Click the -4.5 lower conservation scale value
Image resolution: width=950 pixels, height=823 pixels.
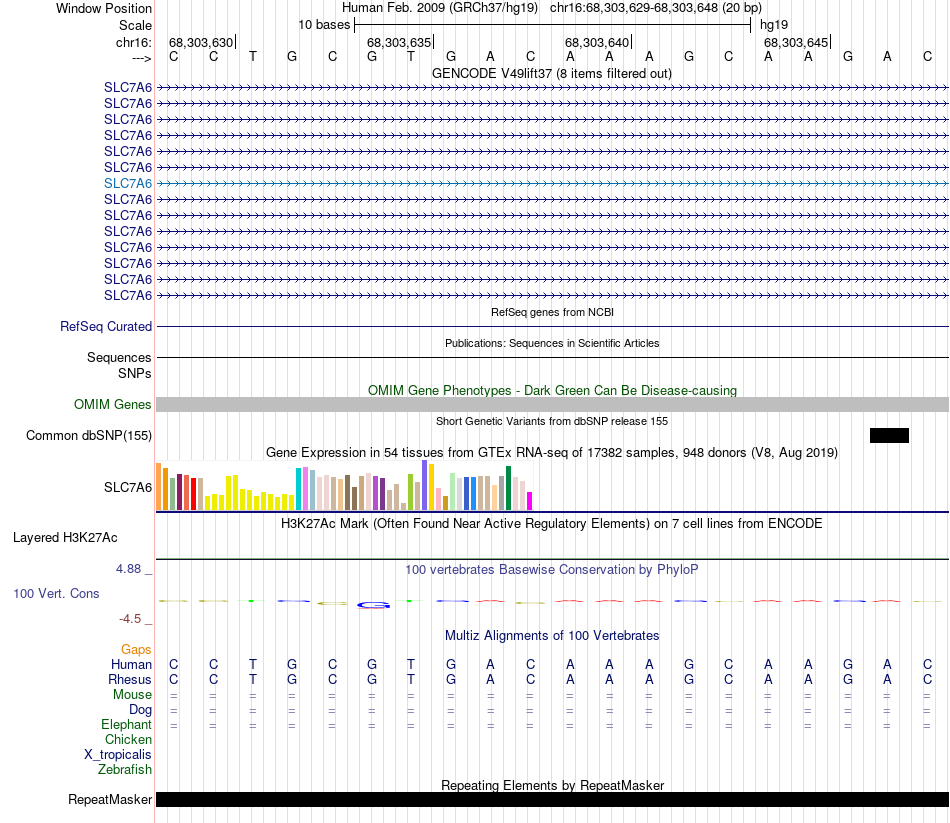[x=130, y=619]
